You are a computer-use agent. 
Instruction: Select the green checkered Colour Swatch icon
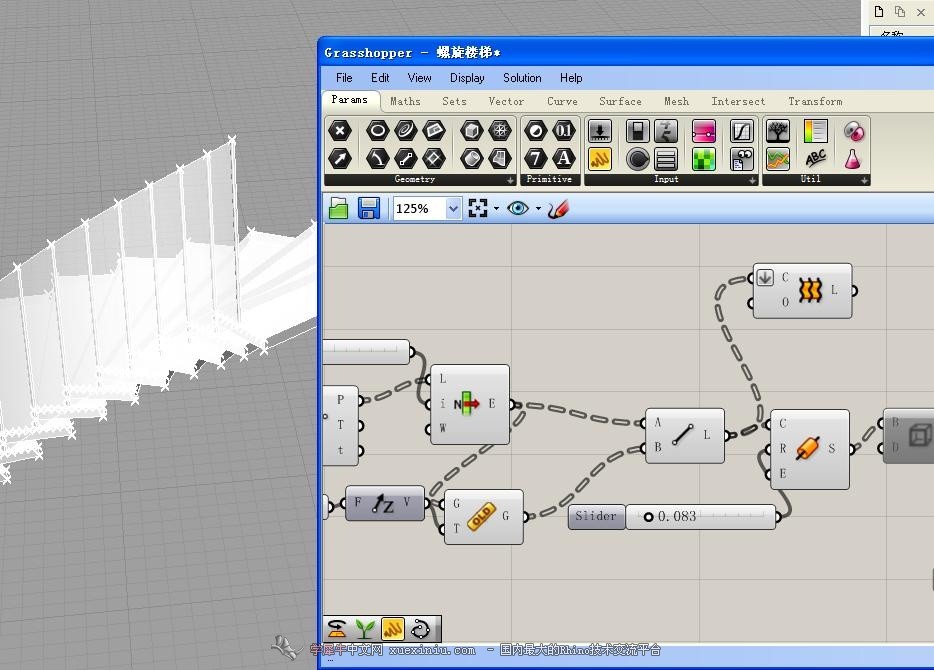click(703, 159)
